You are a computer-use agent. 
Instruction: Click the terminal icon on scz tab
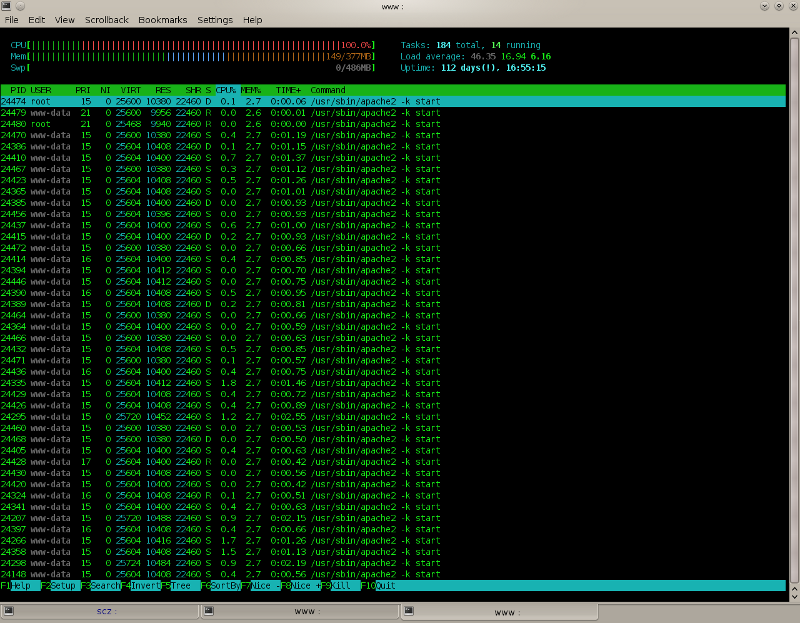(x=9, y=611)
